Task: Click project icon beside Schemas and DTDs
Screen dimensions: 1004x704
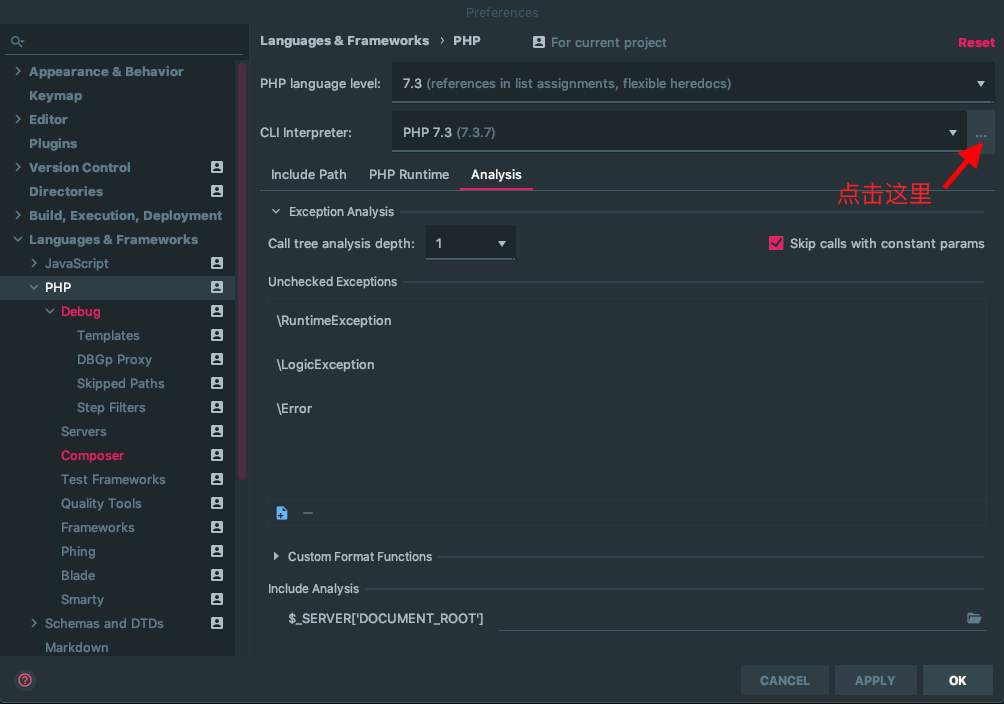Action: click(x=217, y=623)
